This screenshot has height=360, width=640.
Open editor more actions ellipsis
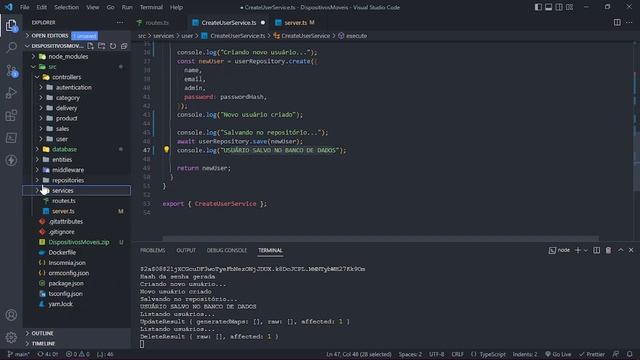(x=629, y=22)
